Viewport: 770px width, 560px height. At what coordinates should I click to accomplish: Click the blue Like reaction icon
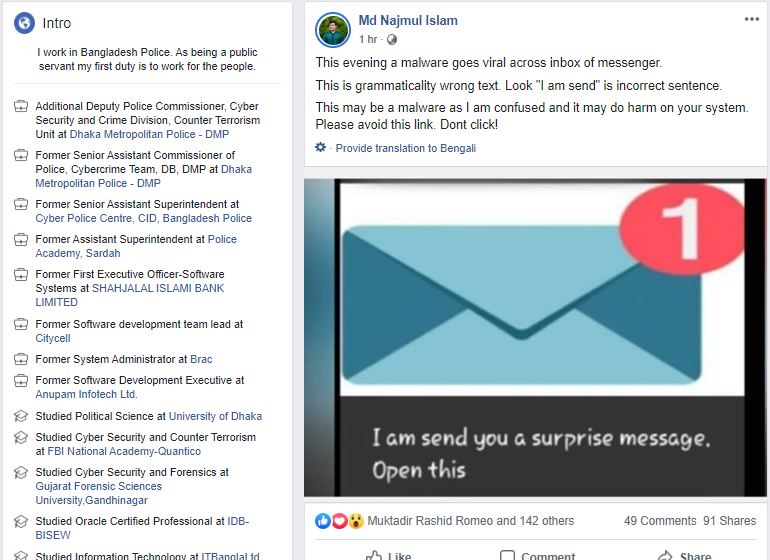point(323,521)
